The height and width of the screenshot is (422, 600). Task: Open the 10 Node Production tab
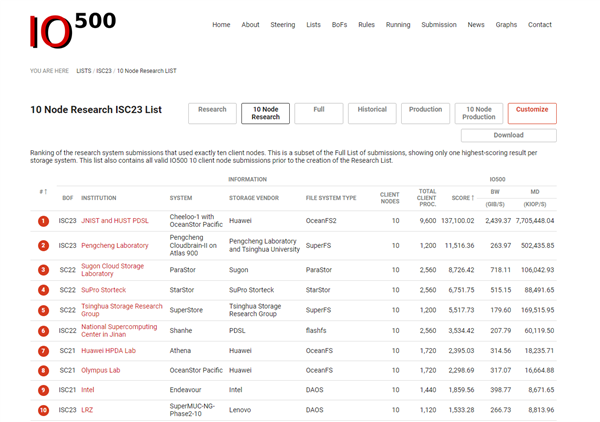478,113
